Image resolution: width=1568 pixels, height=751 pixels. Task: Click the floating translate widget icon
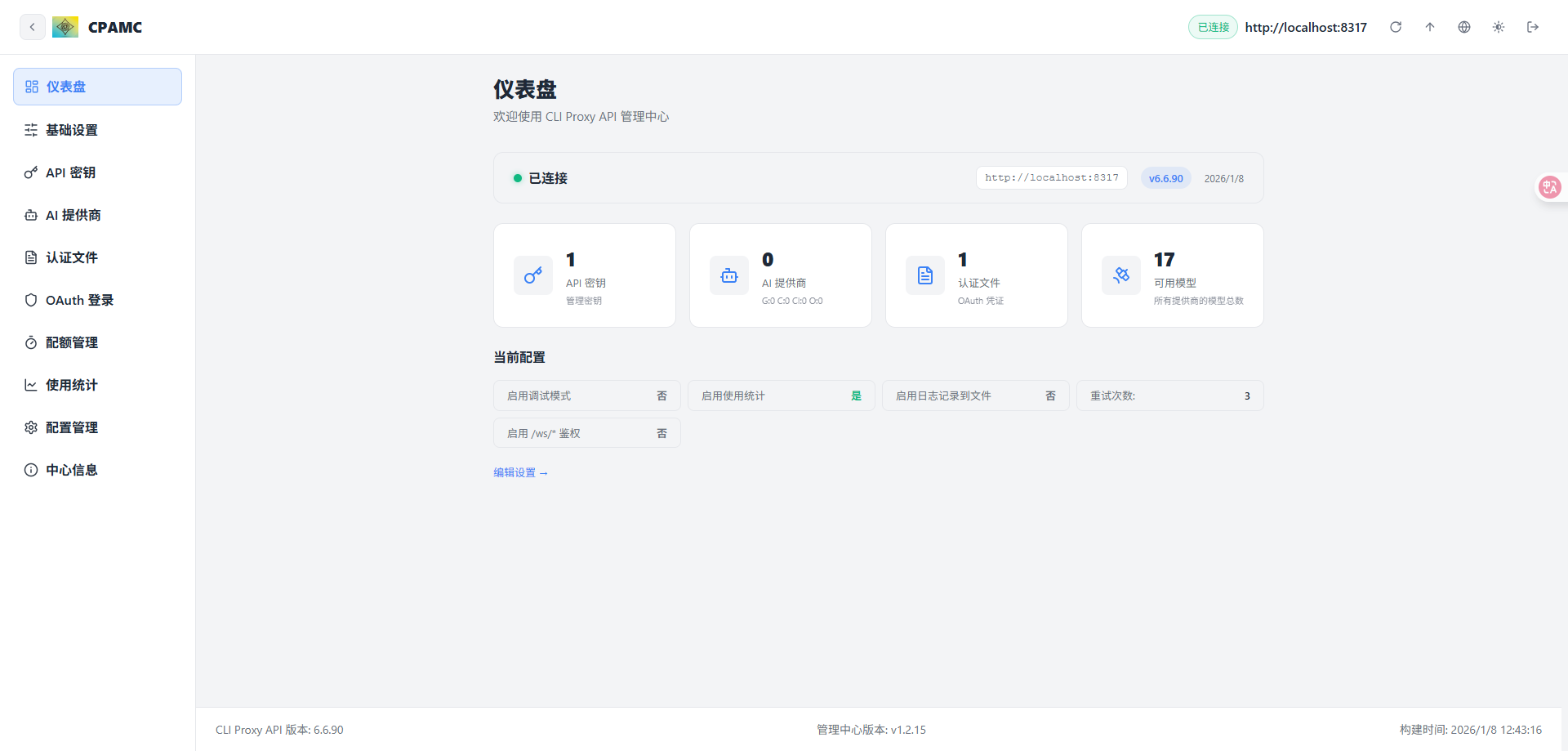(x=1550, y=187)
